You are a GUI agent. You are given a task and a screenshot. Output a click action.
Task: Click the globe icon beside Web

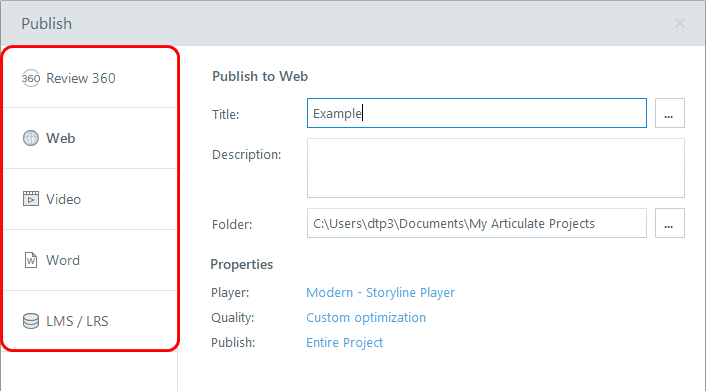[x=31, y=138]
